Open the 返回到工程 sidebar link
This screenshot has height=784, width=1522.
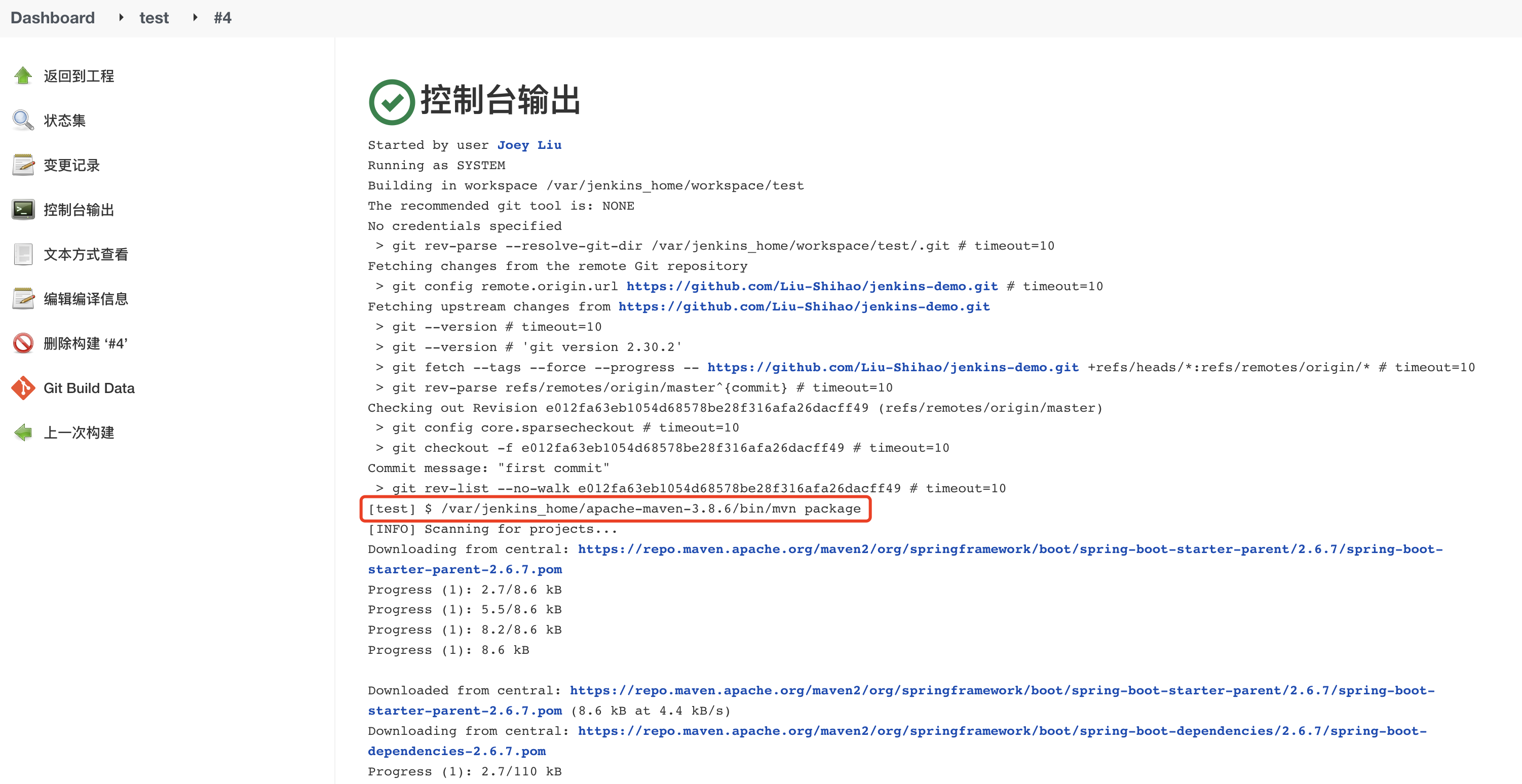(79, 75)
